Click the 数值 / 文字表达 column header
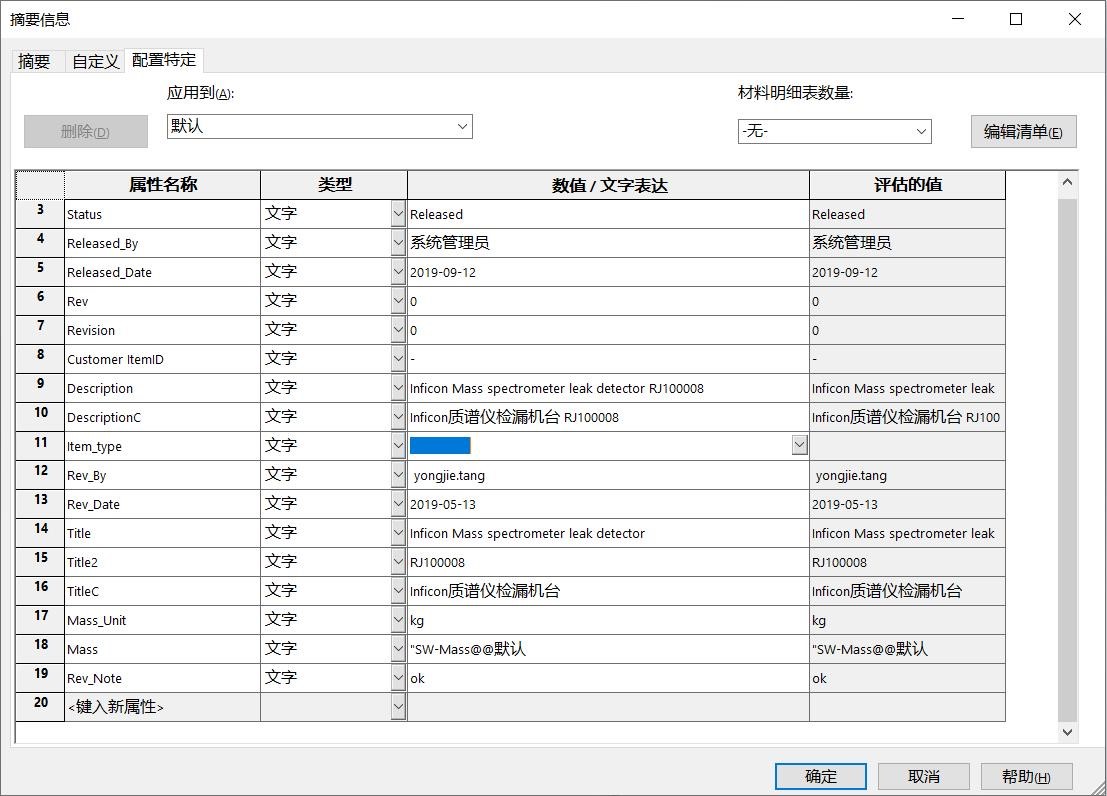Screen dimensions: 1107x796 click(x=608, y=184)
